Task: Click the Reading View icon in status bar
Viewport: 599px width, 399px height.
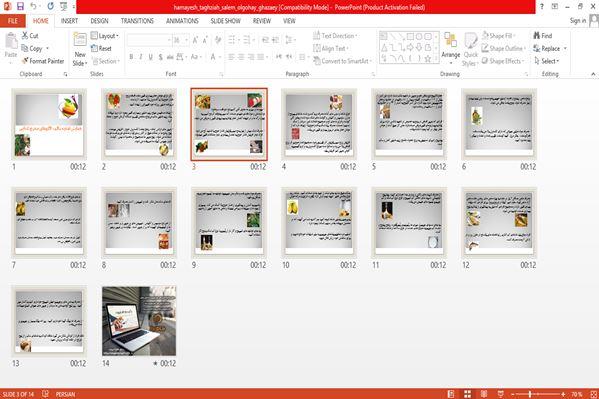Action: pos(484,394)
